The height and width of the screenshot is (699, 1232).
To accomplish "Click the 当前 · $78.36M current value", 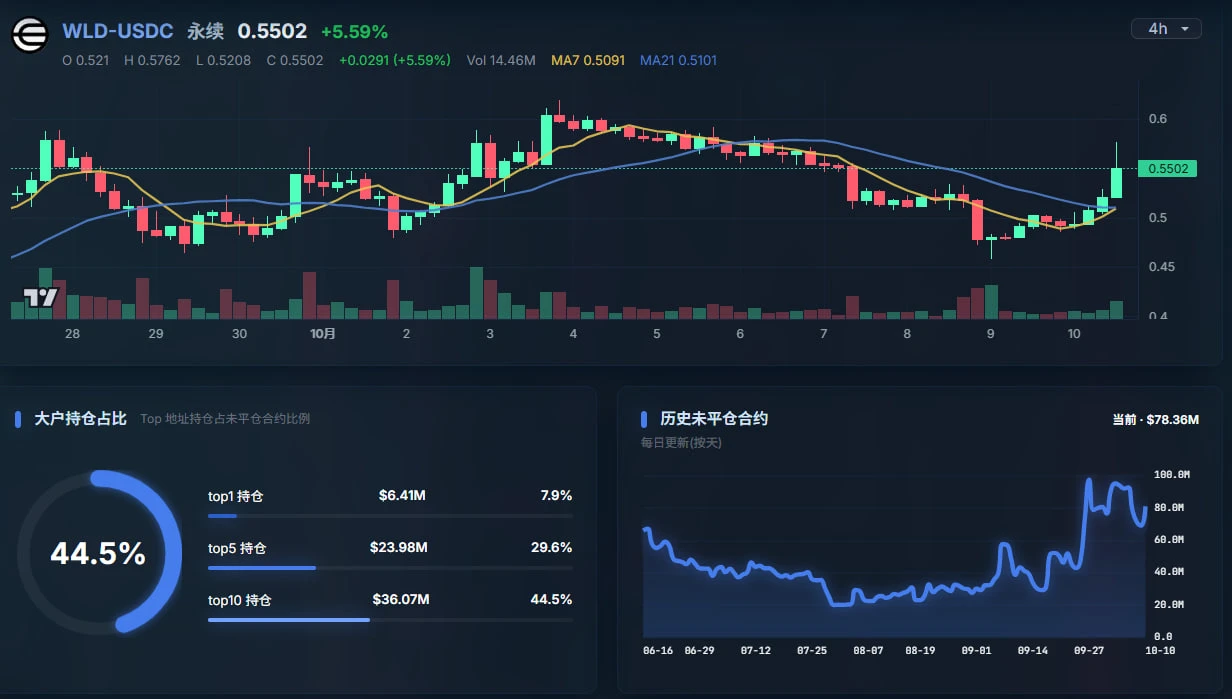I will tap(1156, 419).
